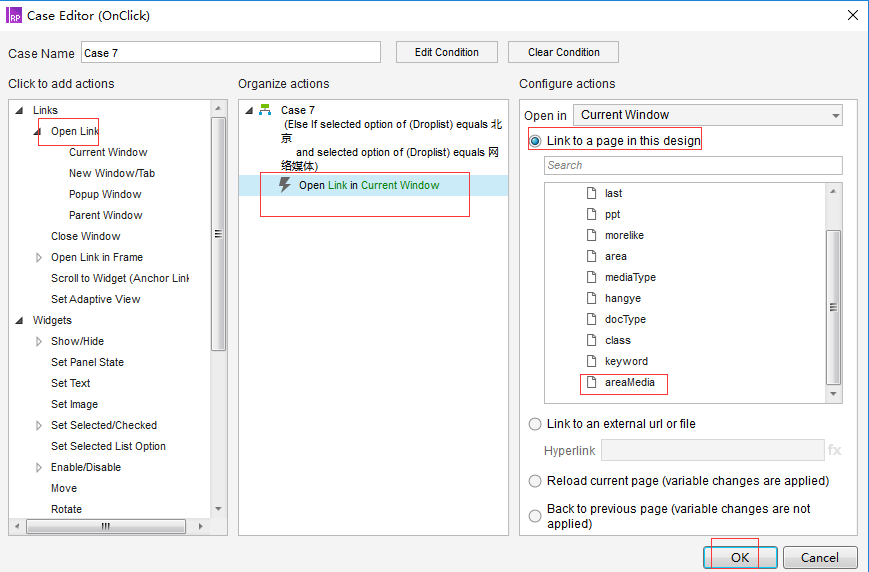Click the page icon next to hangye
The height and width of the screenshot is (572, 869).
[x=591, y=298]
